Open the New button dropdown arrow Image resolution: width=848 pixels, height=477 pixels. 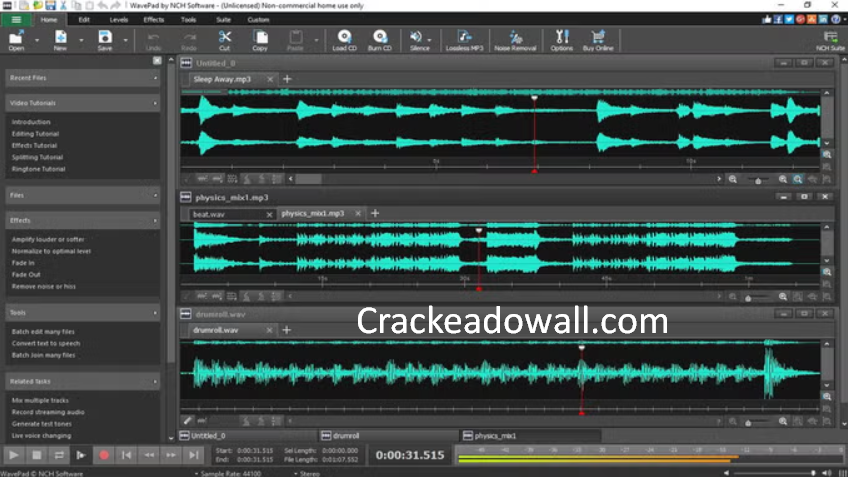(81, 41)
